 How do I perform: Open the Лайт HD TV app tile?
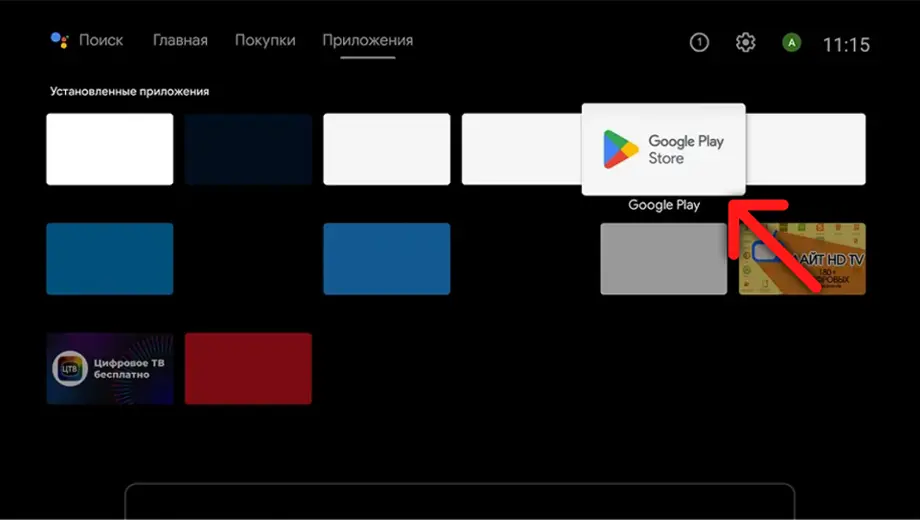802,259
